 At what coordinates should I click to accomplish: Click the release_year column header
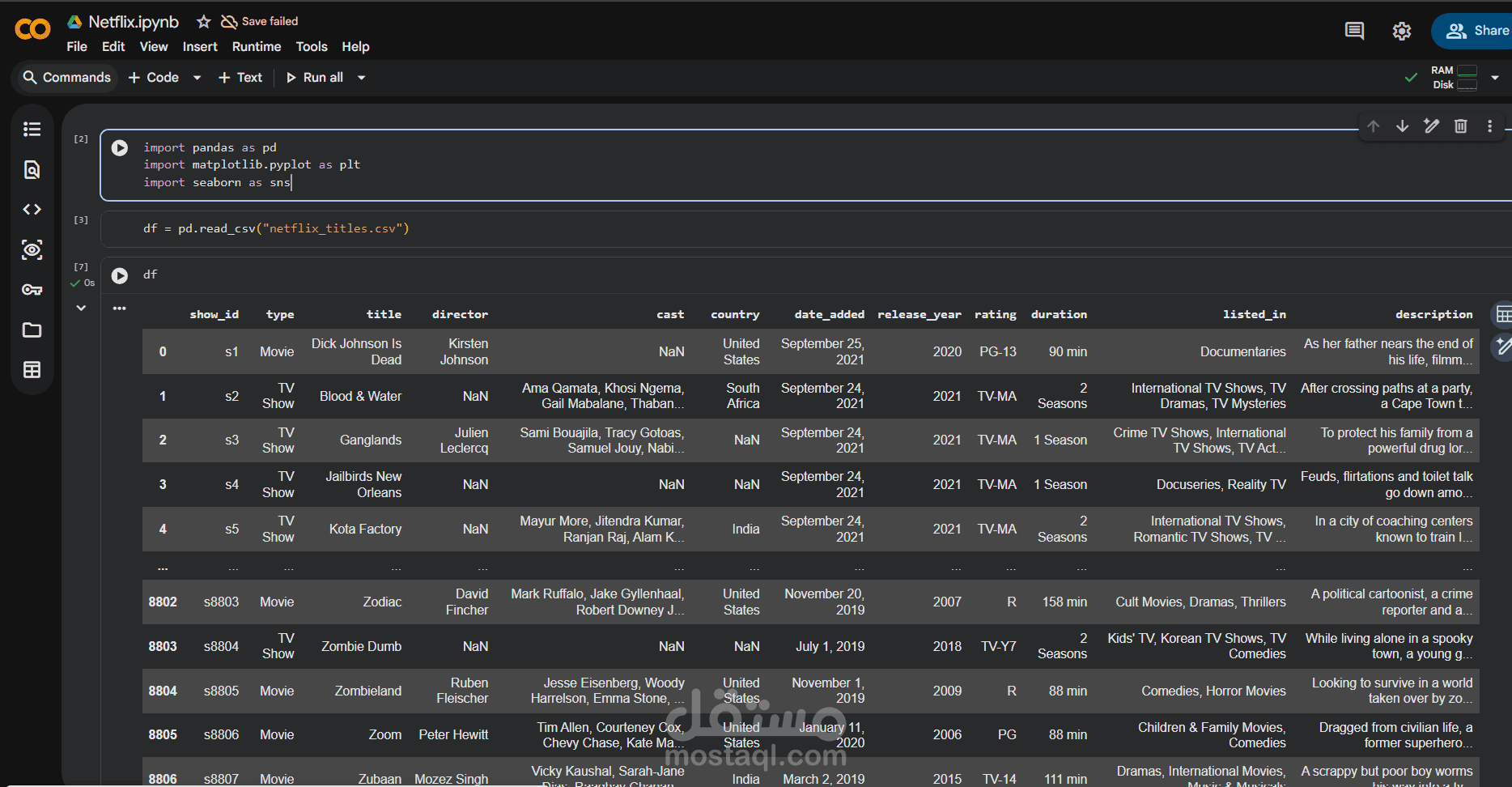pos(920,315)
